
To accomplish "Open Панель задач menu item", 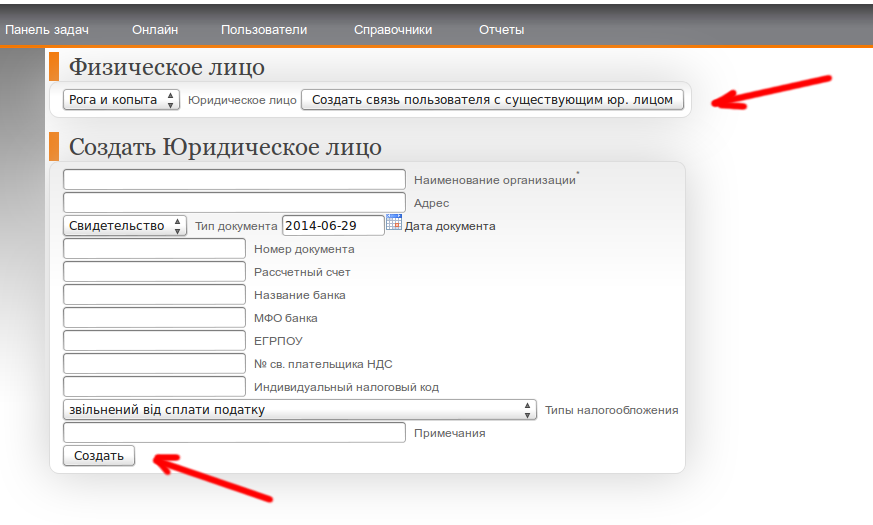I will click(x=47, y=30).
